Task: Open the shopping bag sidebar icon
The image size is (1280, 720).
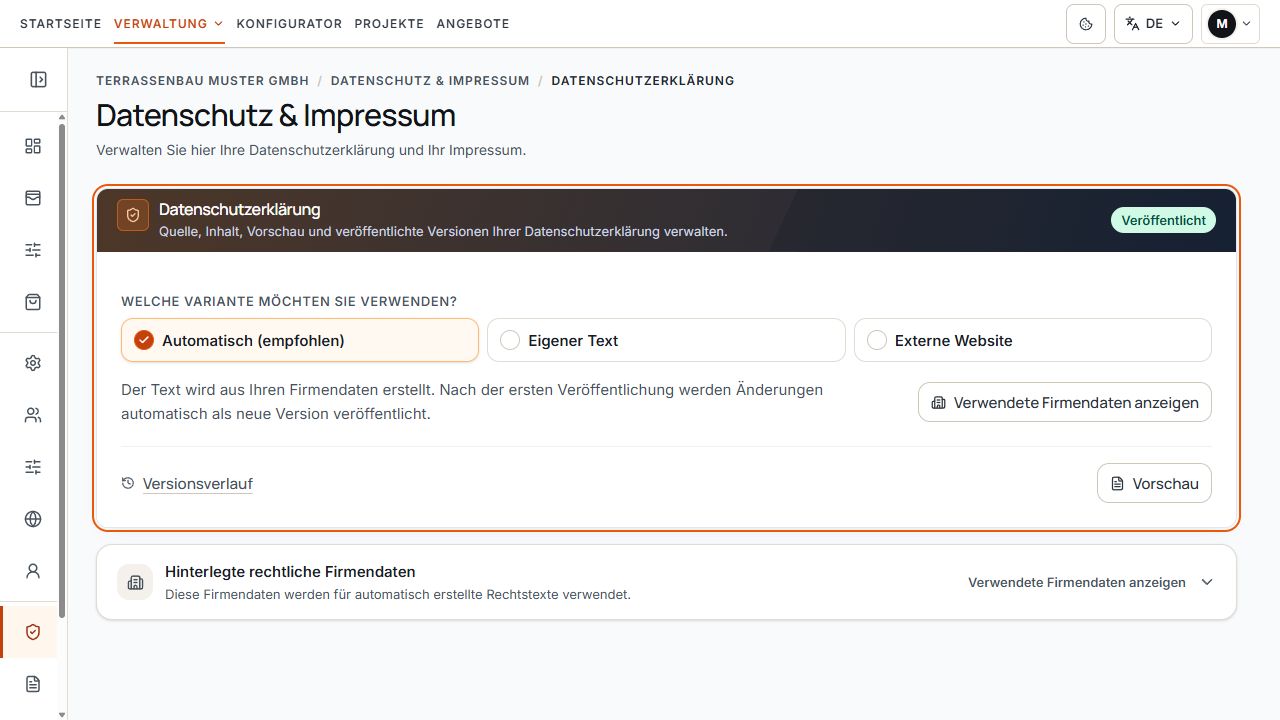Action: click(x=33, y=301)
